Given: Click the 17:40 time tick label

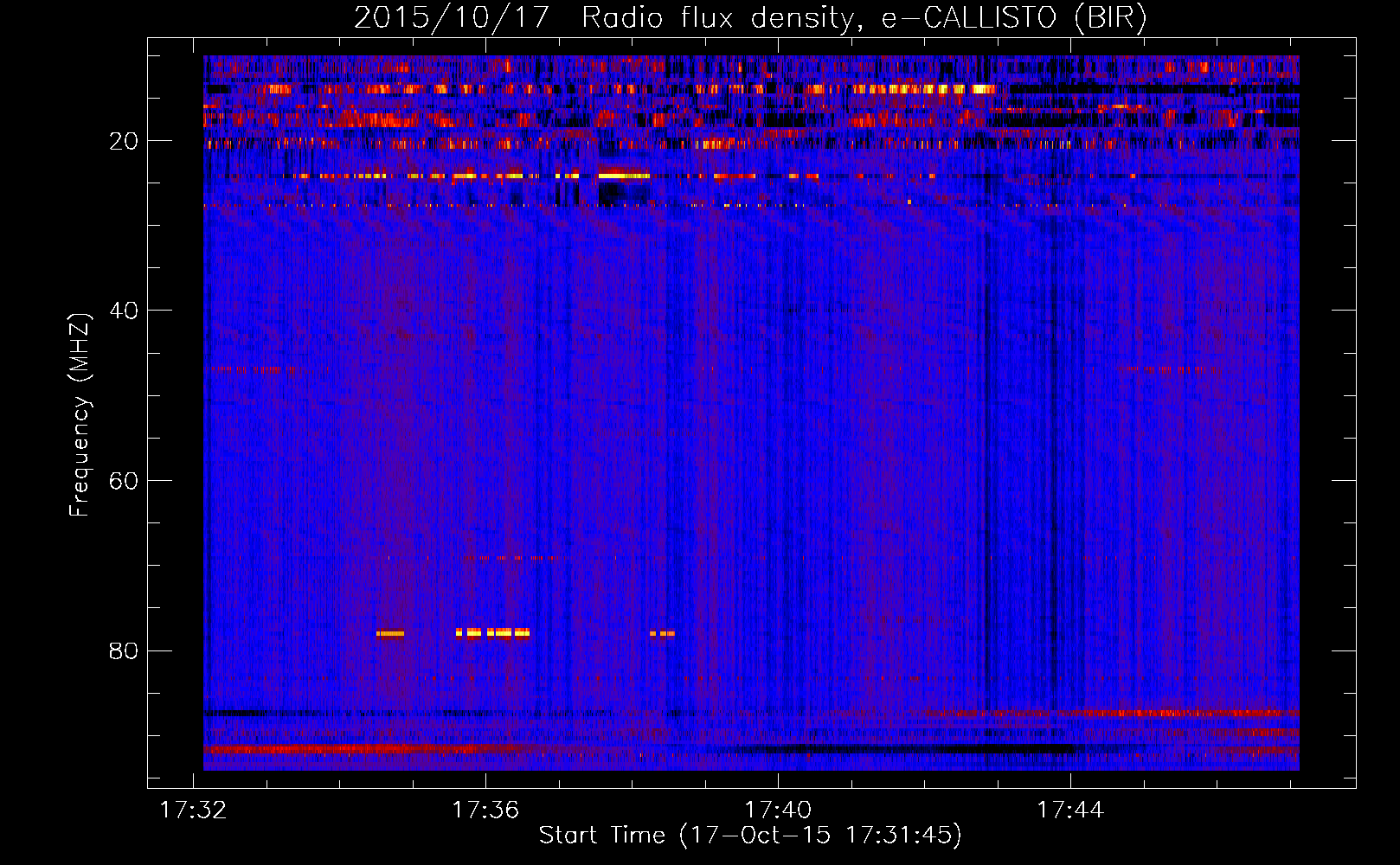Looking at the screenshot, I should [x=779, y=810].
